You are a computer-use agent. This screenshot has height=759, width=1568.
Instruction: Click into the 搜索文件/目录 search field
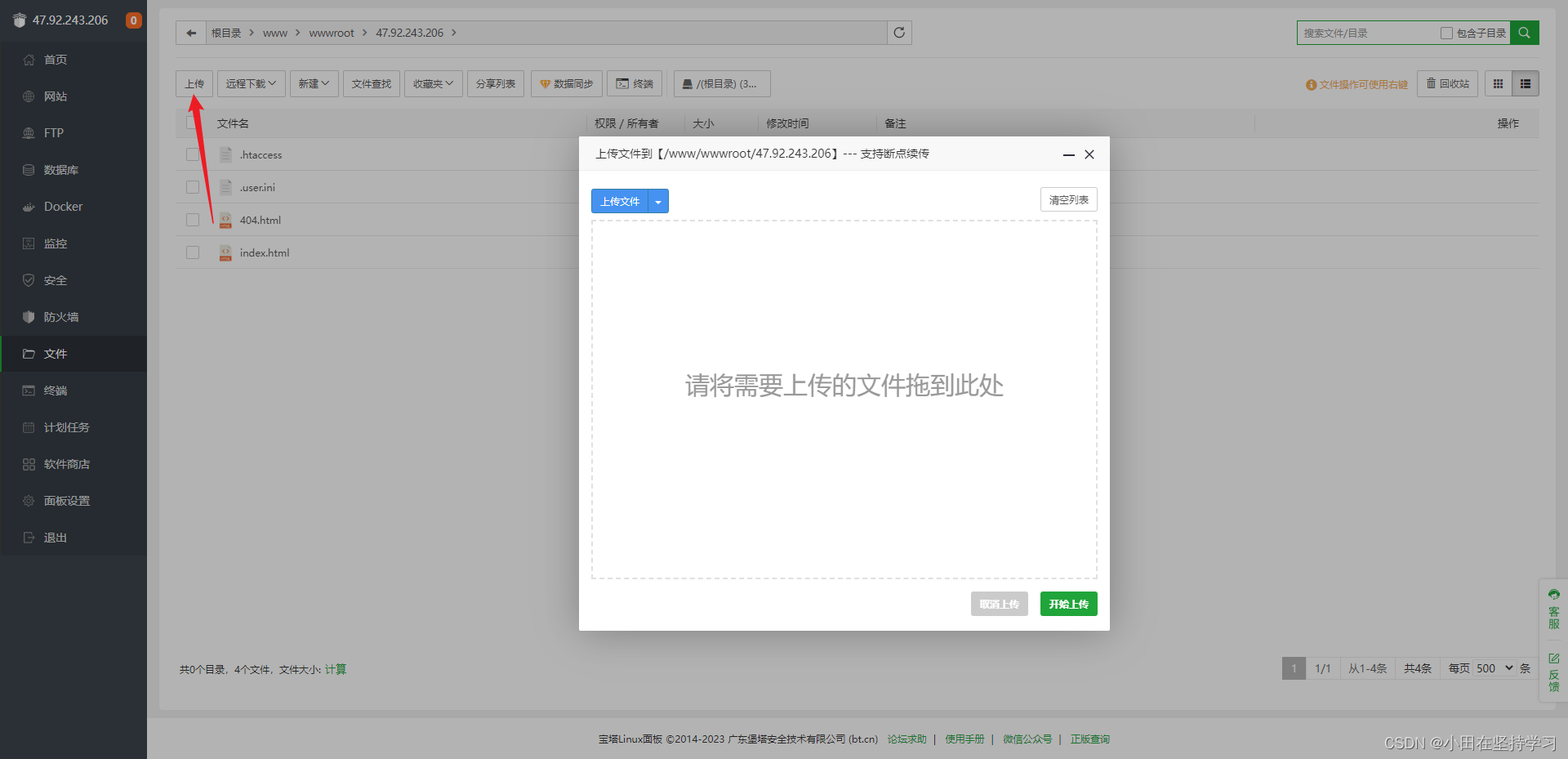pyautogui.click(x=1368, y=33)
